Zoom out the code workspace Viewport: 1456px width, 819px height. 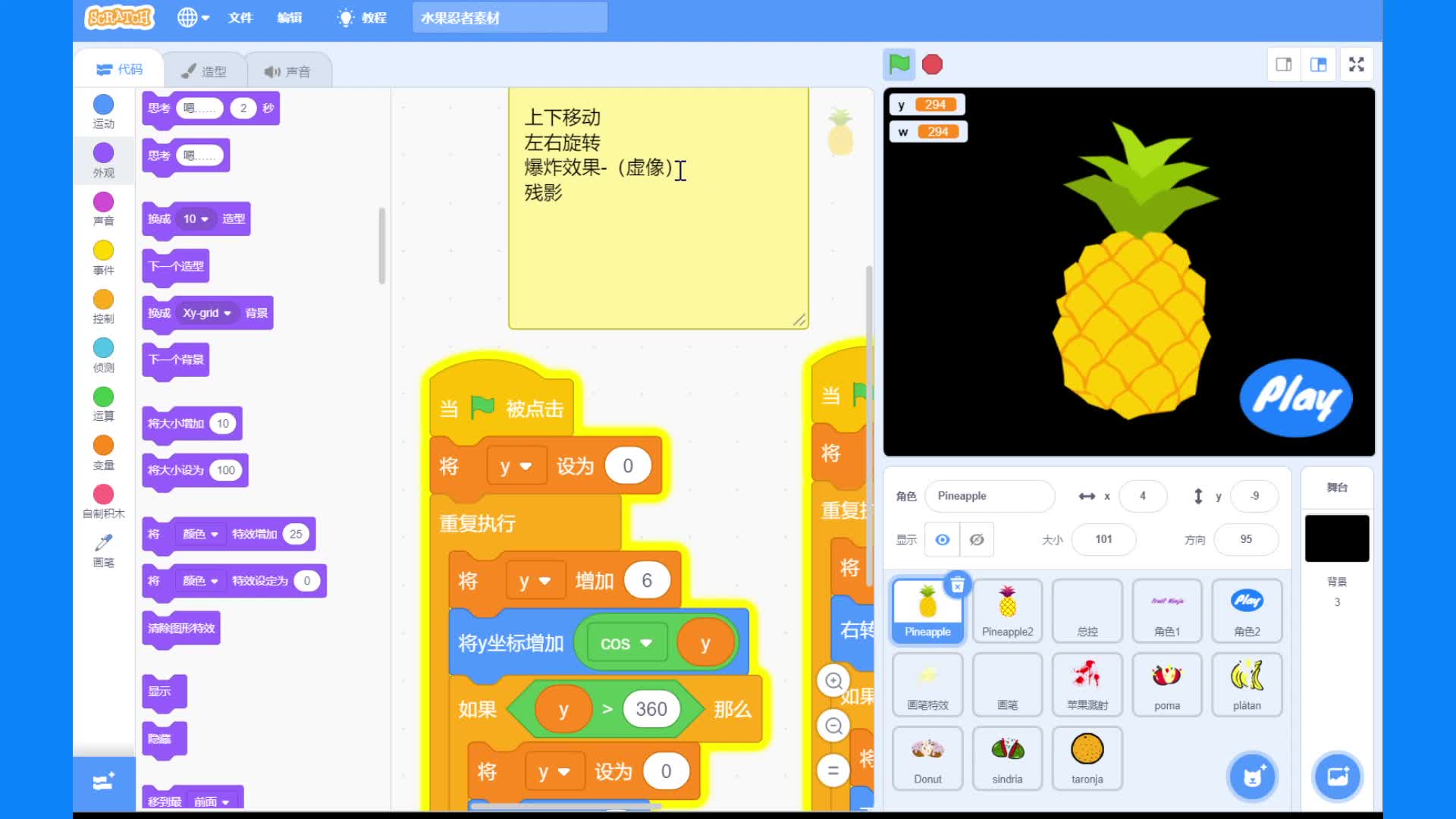click(833, 726)
